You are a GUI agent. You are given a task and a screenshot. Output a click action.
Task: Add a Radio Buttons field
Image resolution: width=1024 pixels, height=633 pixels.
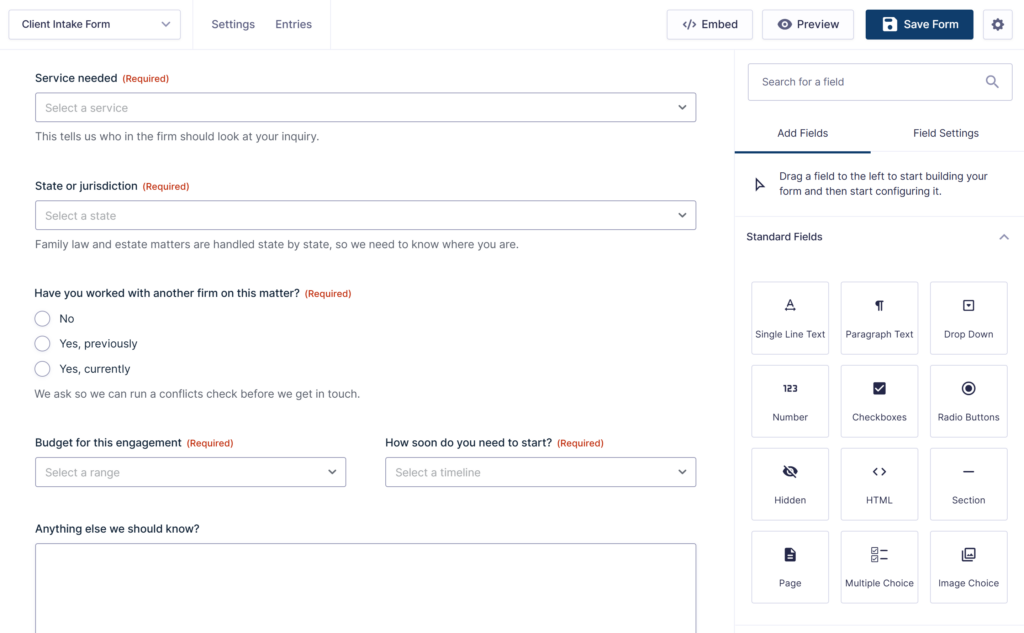pos(968,401)
